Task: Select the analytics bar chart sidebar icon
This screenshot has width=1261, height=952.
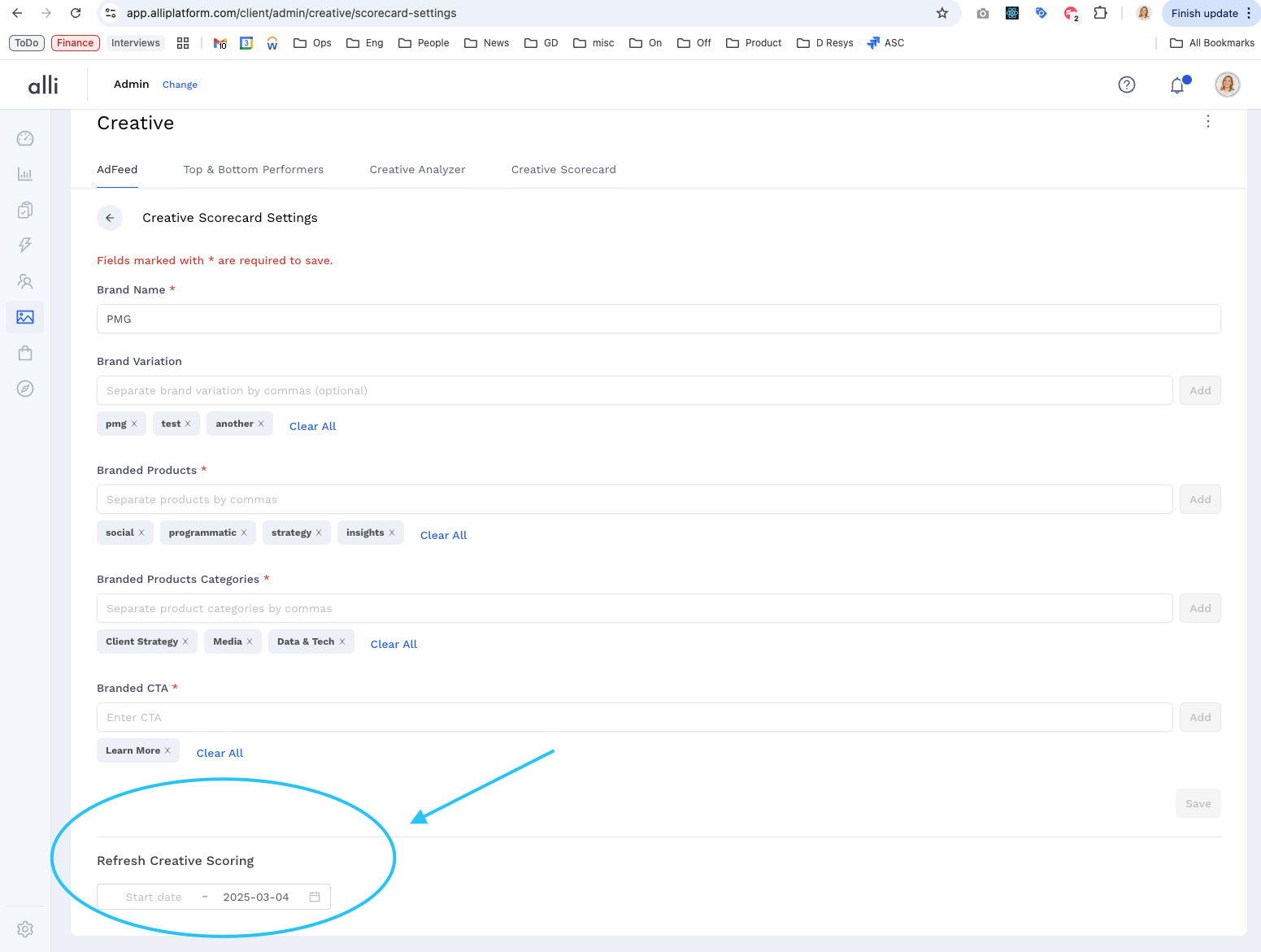Action: pos(25,173)
